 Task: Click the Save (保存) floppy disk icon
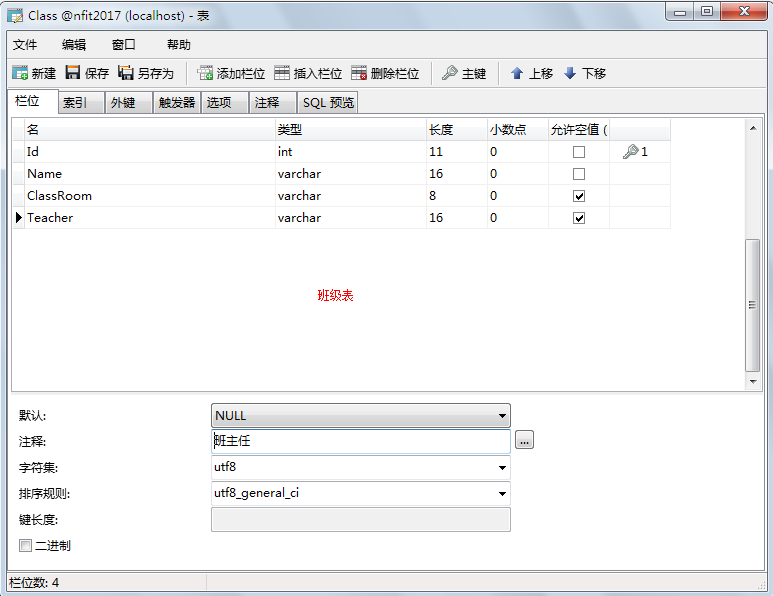click(73, 73)
